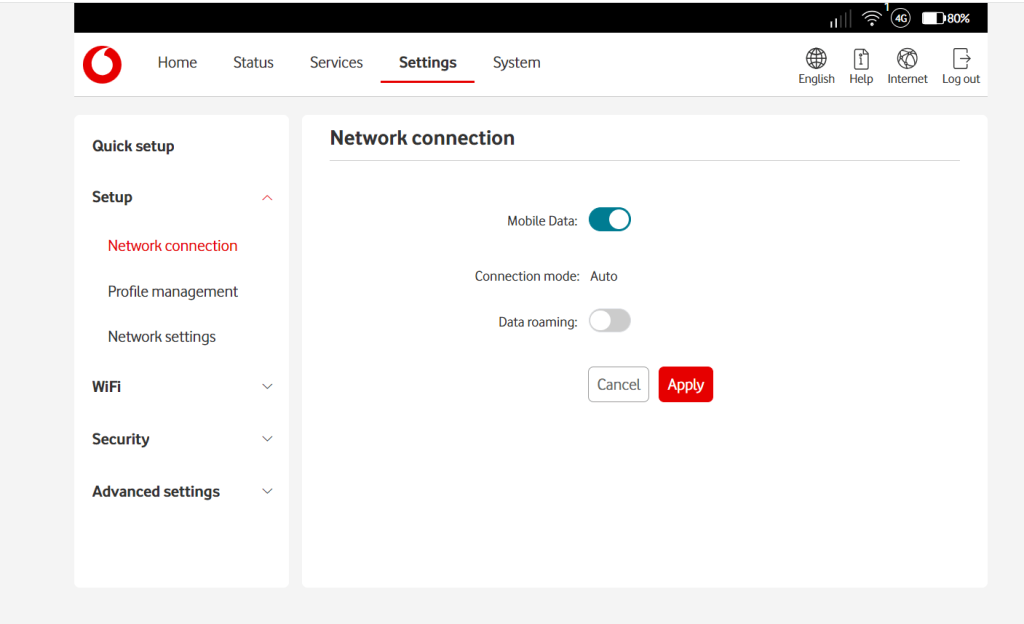Click the 4G network indicator icon
The height and width of the screenshot is (624, 1024).
pyautogui.click(x=901, y=18)
